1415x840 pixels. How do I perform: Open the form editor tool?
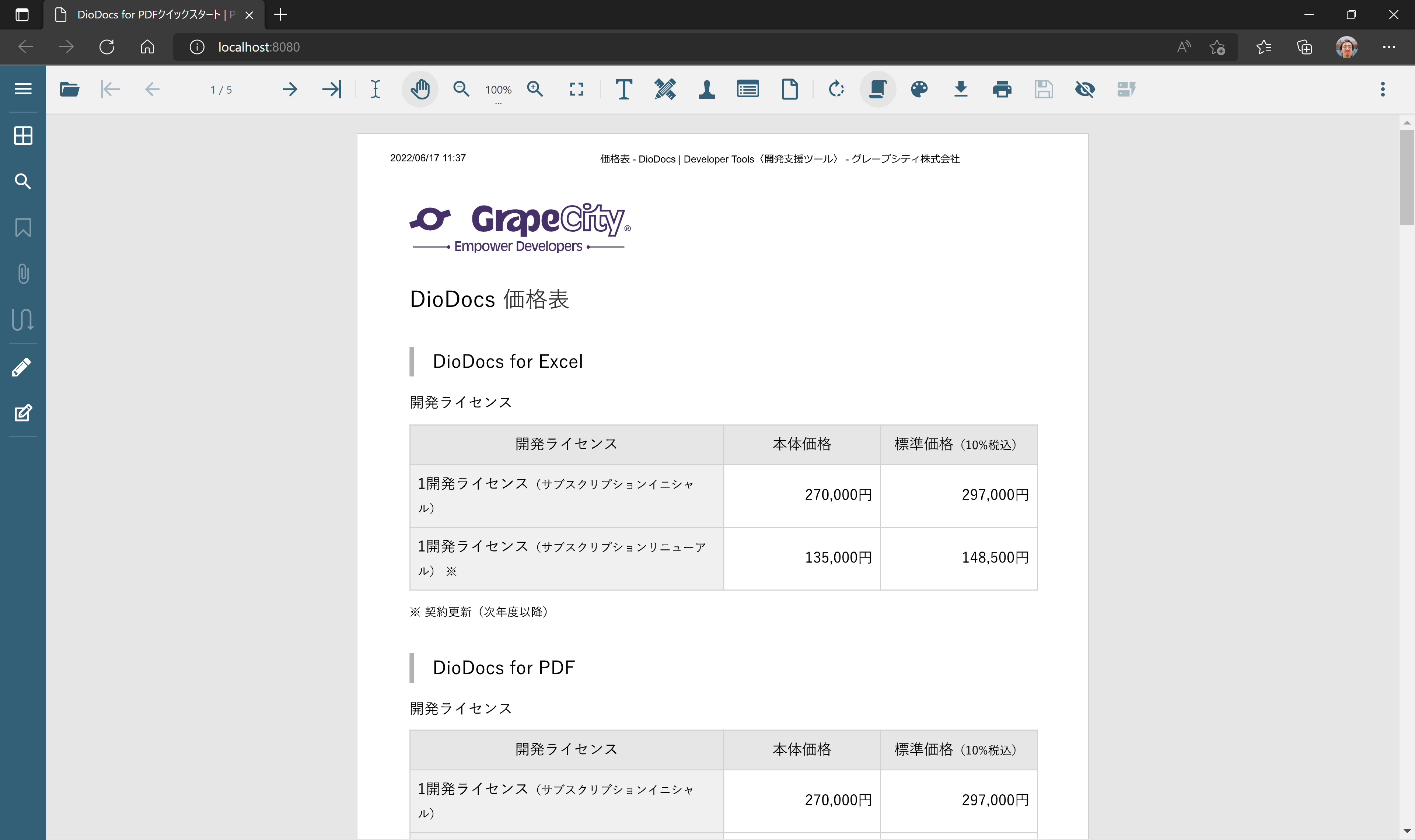22,413
